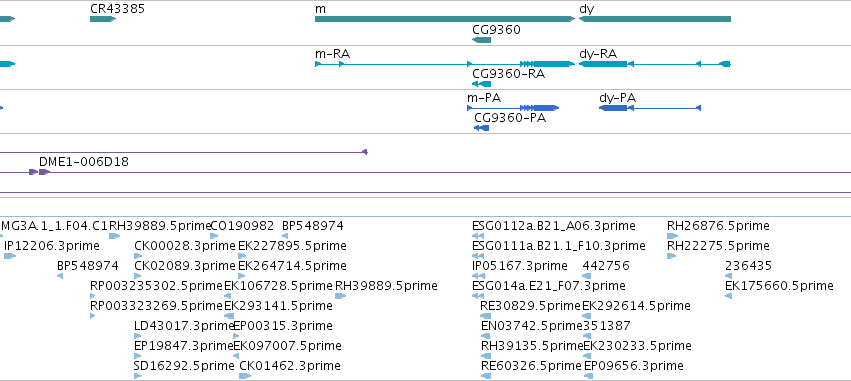Click the IP12206.3prime EST arrow
Screen dimensions: 851x381
pos(10,256)
